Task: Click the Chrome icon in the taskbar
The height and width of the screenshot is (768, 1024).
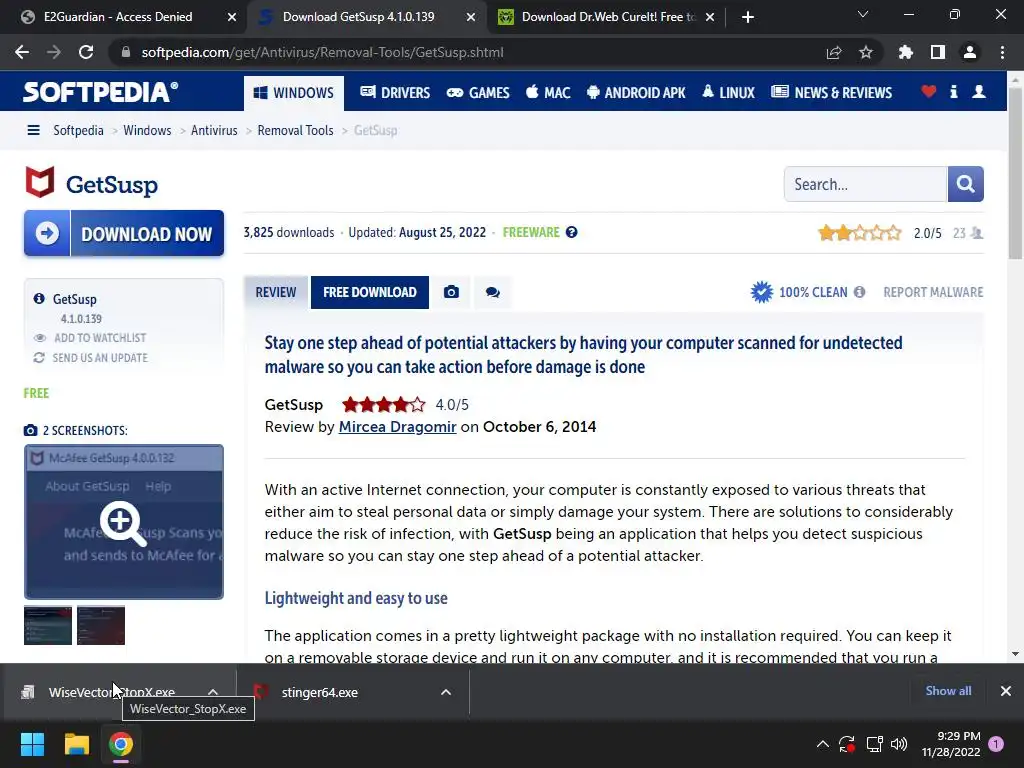Action: pos(121,744)
